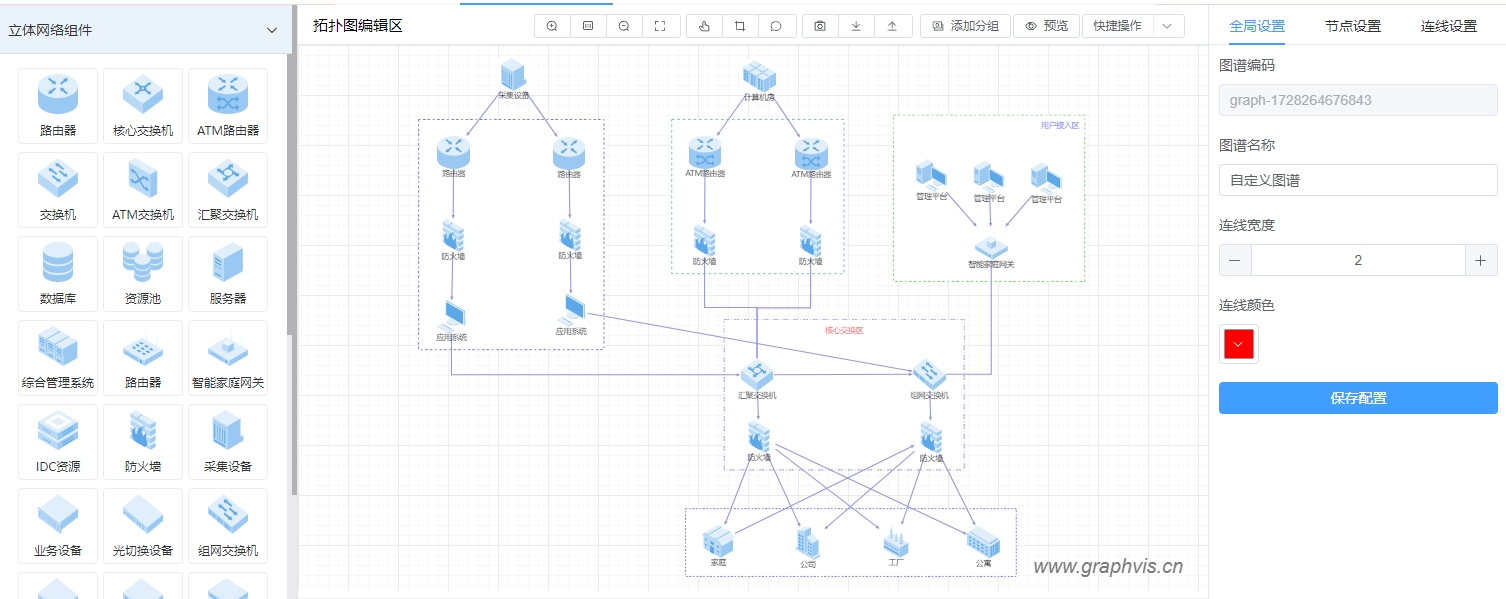Pick the 业务设备 component in palette

(x=58, y=526)
